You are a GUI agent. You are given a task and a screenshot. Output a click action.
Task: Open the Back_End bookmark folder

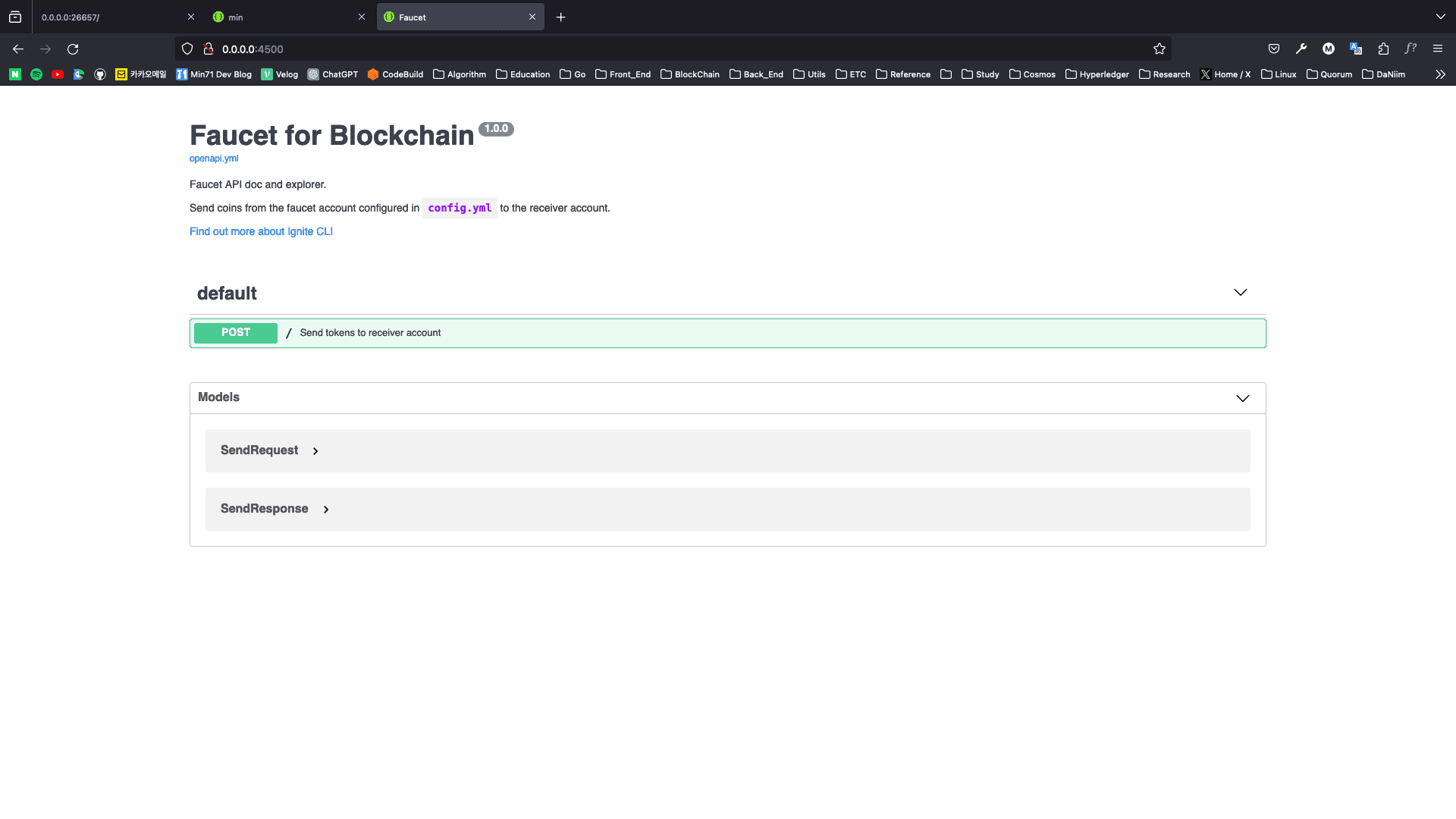point(756,74)
